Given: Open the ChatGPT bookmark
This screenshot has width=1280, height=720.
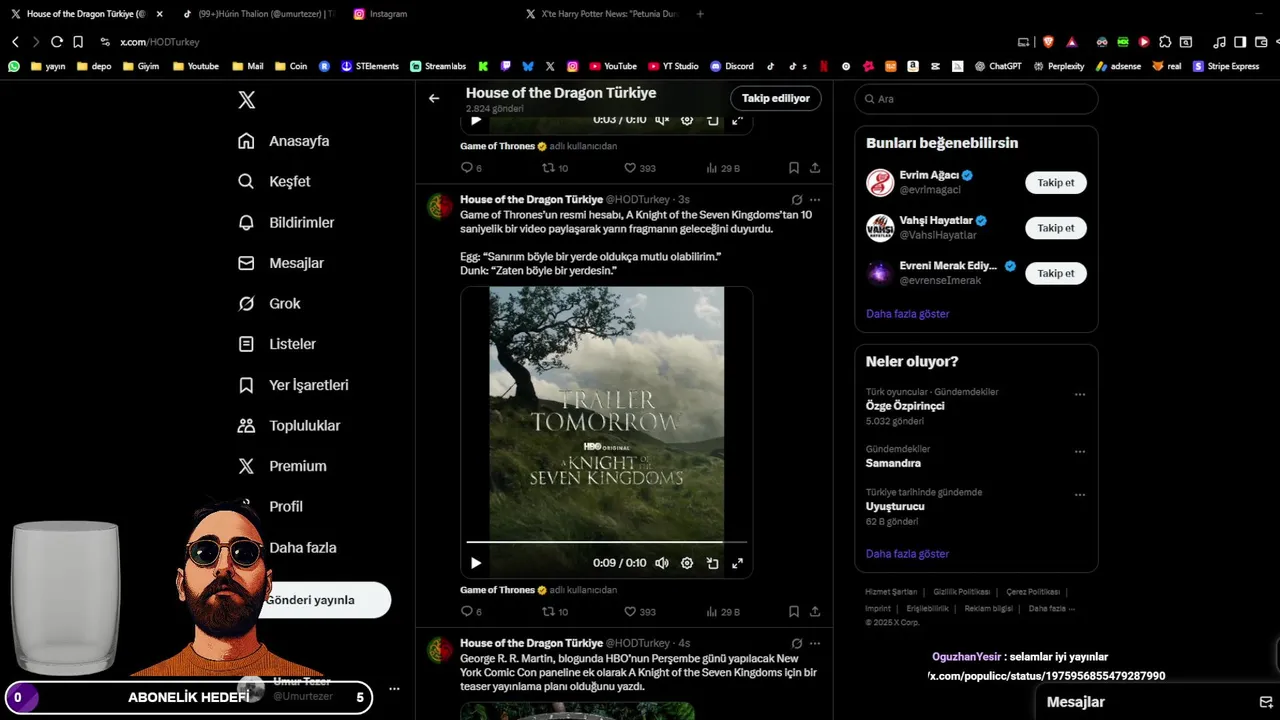Looking at the screenshot, I should [998, 66].
